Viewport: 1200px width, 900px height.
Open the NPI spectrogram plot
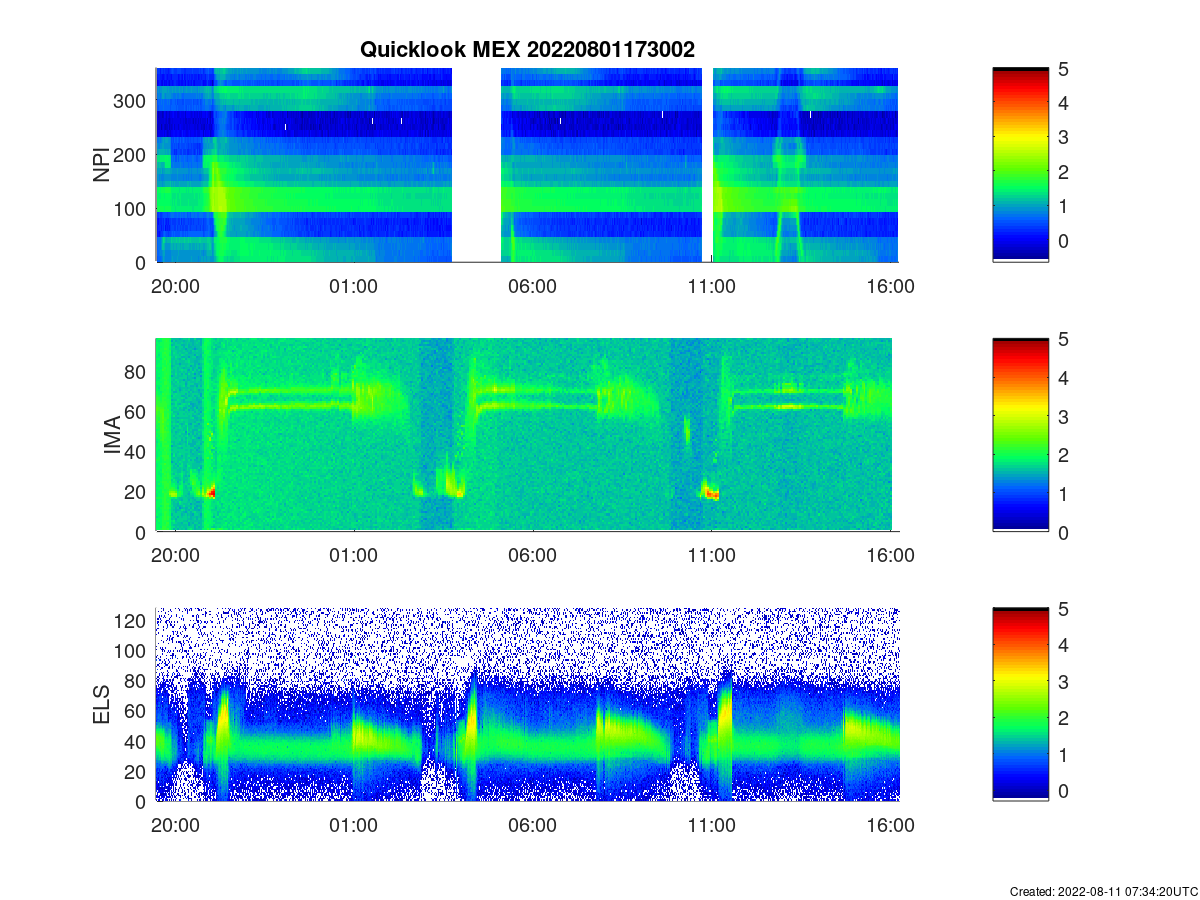tap(527, 165)
